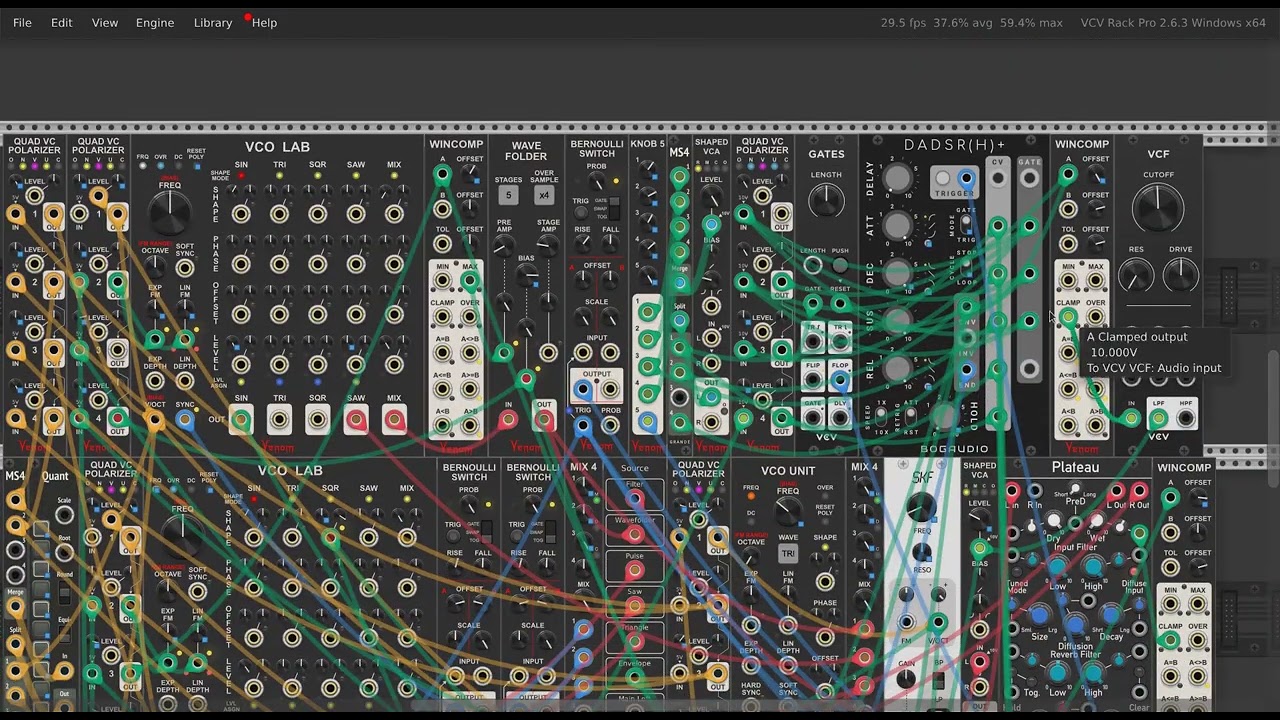Open the Wave Folder STAGES selector
Screen dimensions: 1280x720
(x=508, y=196)
